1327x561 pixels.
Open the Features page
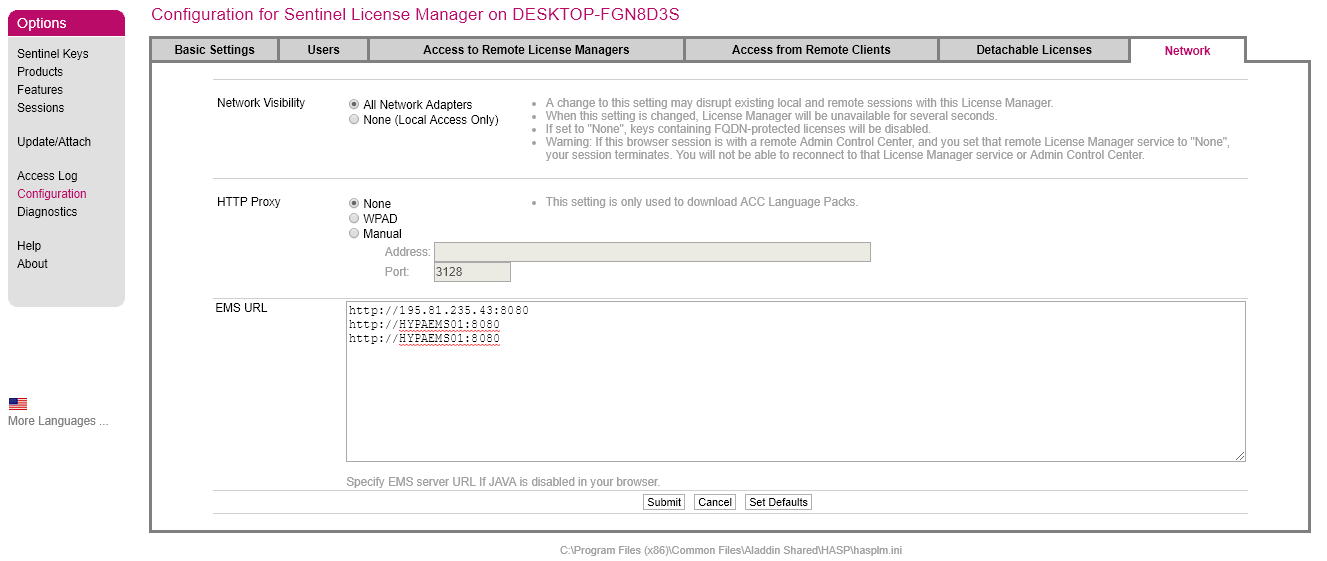coord(40,90)
